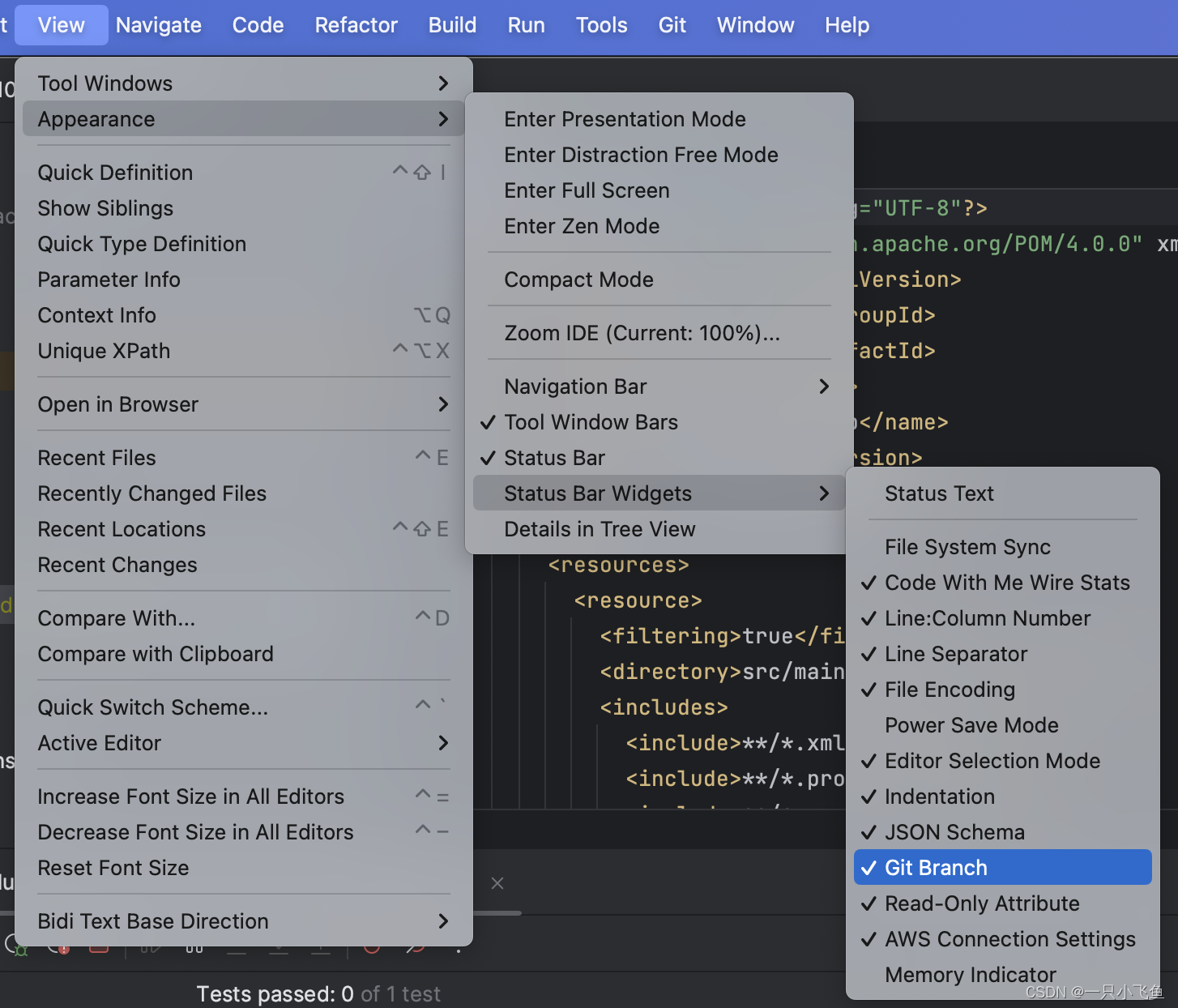1178x1008 pixels.
Task: Select Context Info
Action: (x=243, y=315)
